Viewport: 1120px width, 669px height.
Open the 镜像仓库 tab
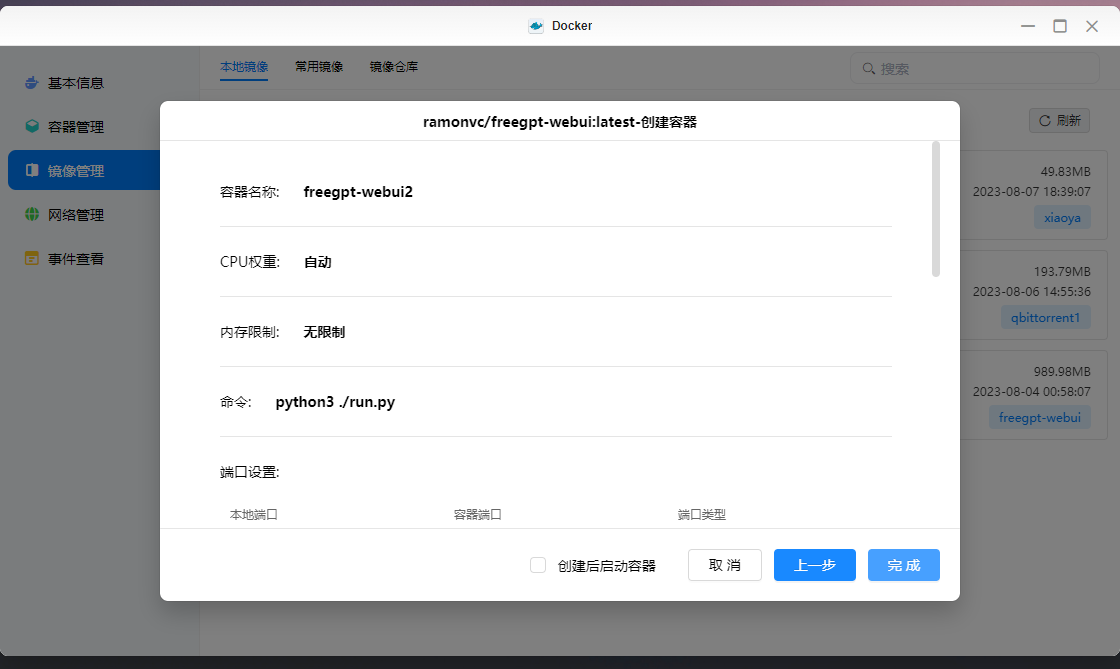394,67
